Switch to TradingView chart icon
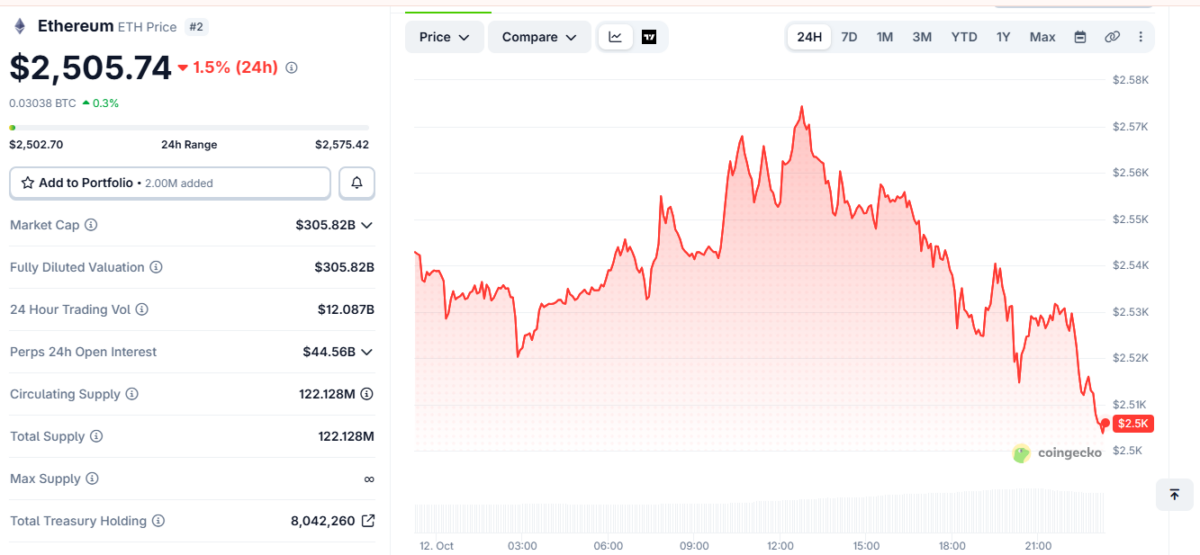The width and height of the screenshot is (1200, 555). (649, 37)
